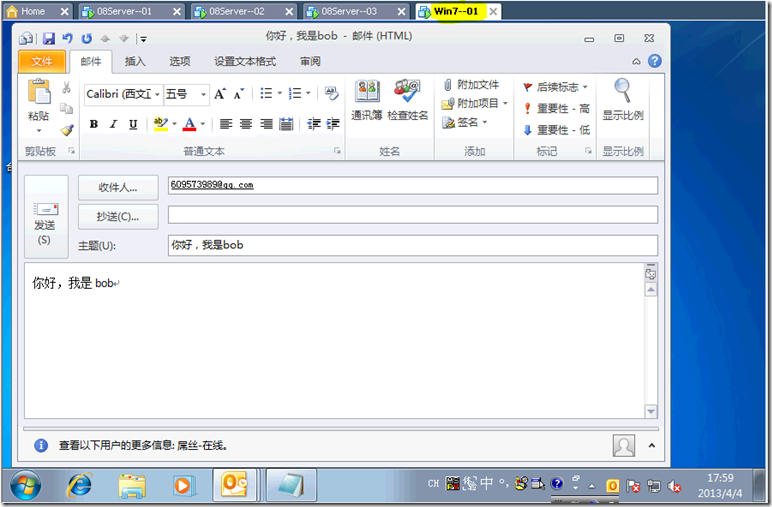This screenshot has width=772, height=507.
Task: Switch to the 设置文本格式 tab
Action: pos(245,61)
